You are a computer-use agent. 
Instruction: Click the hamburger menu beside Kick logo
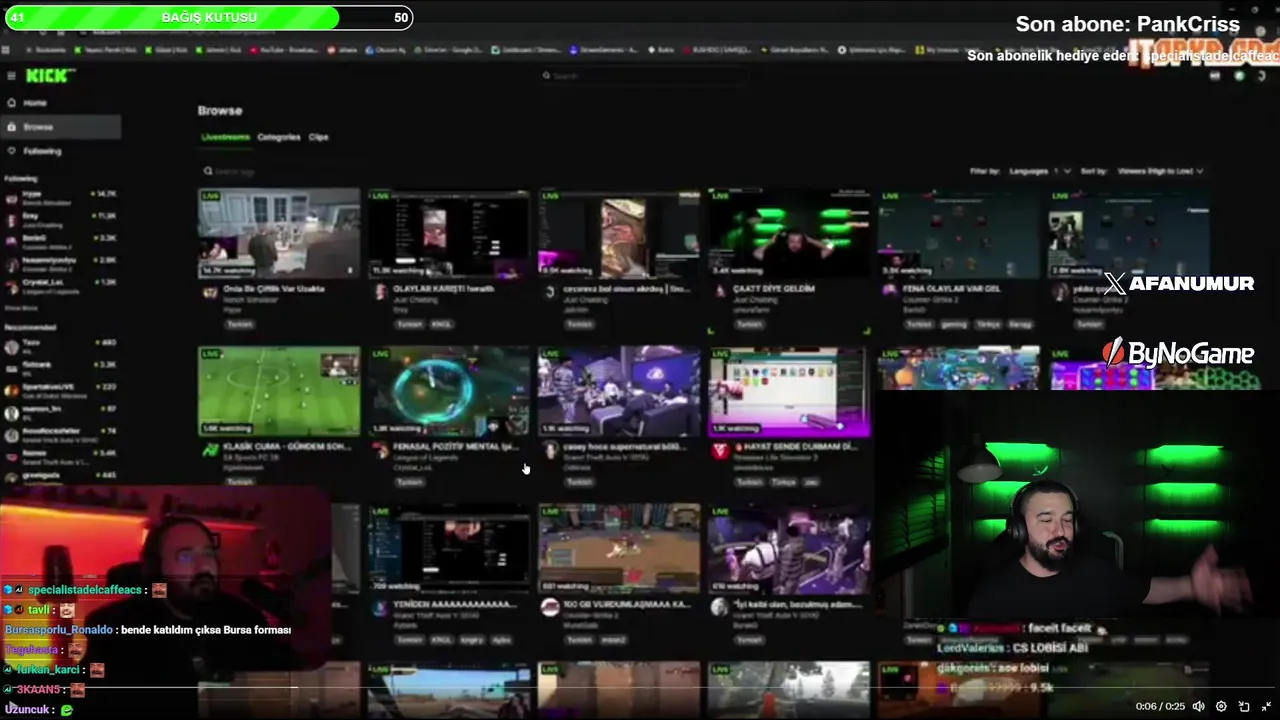11,76
